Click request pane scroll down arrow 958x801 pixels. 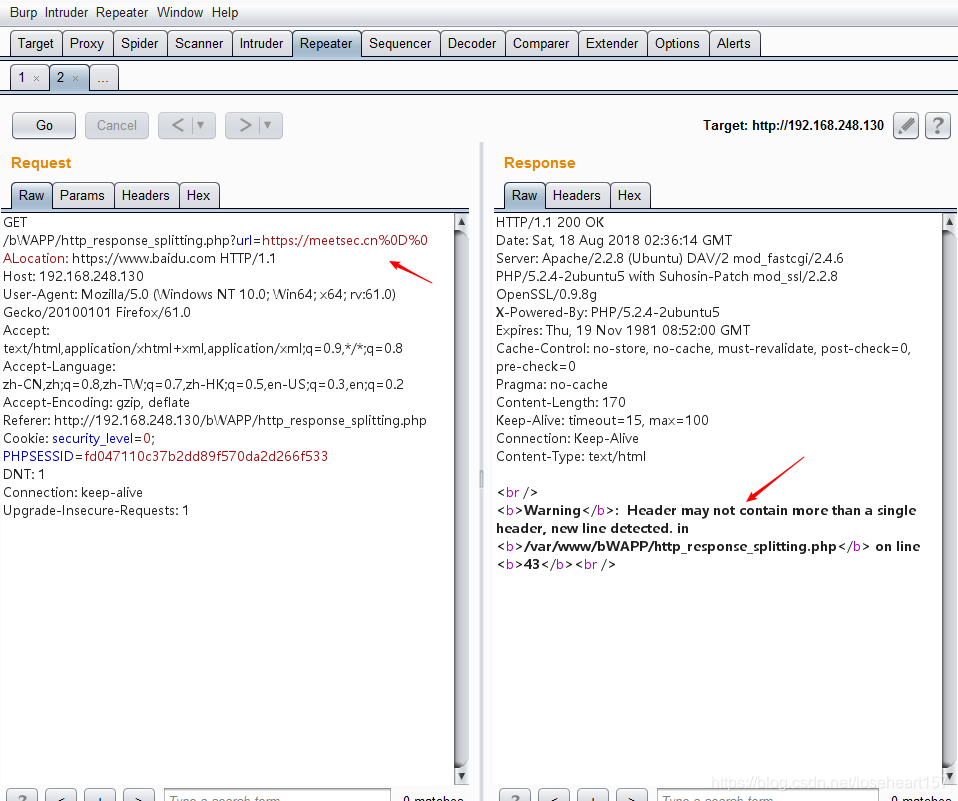click(462, 777)
